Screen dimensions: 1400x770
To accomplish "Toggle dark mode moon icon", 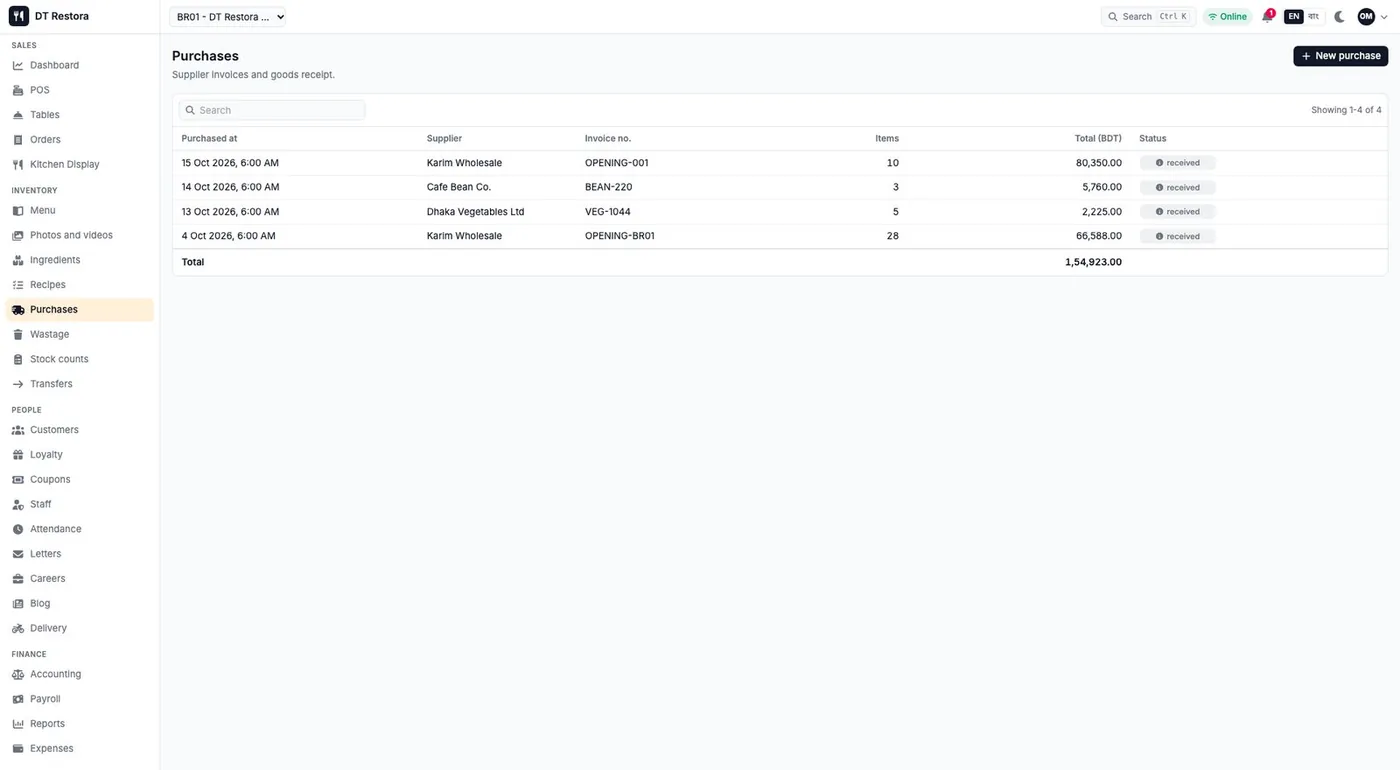I will click(1340, 16).
